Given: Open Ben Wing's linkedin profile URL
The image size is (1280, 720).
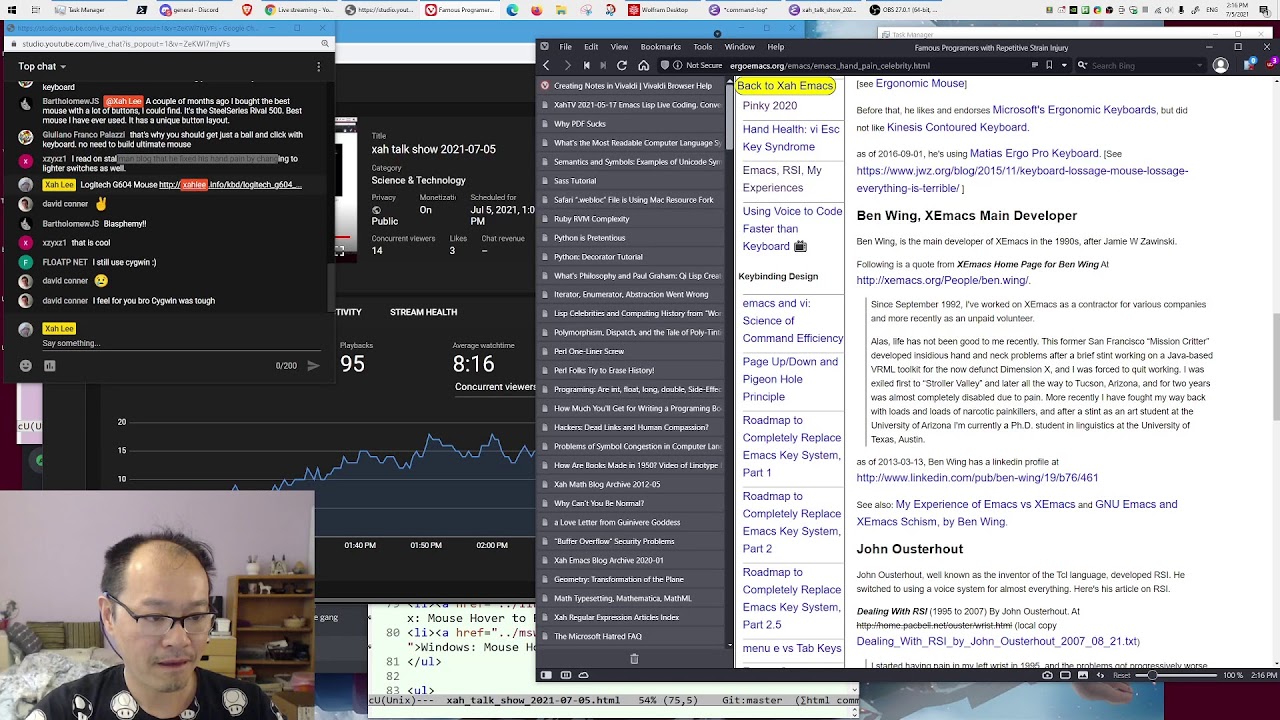Looking at the screenshot, I should (977, 478).
